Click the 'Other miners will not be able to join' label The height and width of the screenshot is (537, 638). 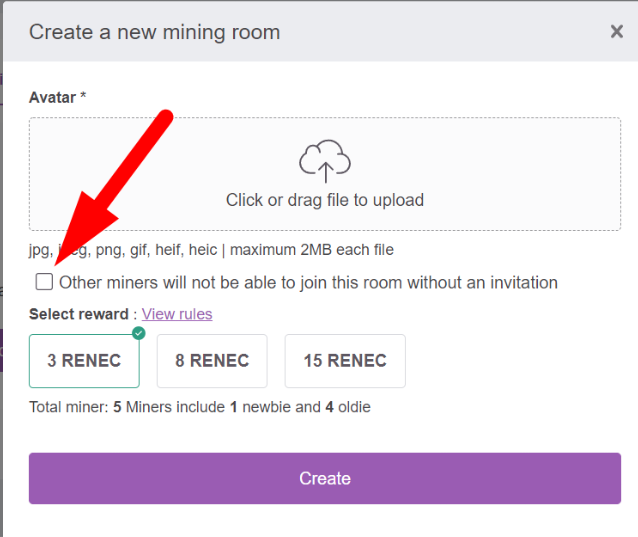coord(308,283)
